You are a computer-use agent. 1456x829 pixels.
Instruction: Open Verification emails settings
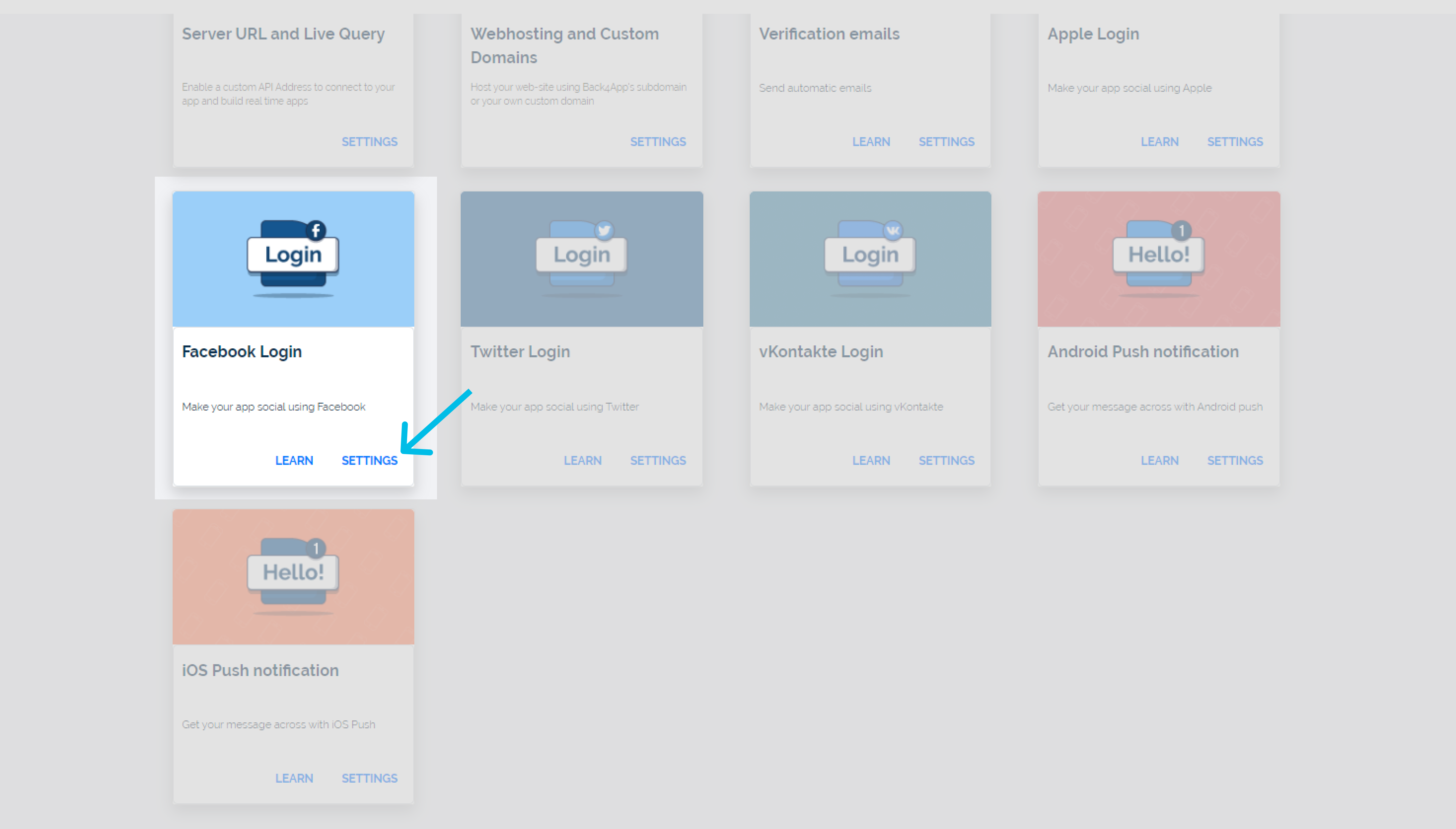(x=946, y=141)
